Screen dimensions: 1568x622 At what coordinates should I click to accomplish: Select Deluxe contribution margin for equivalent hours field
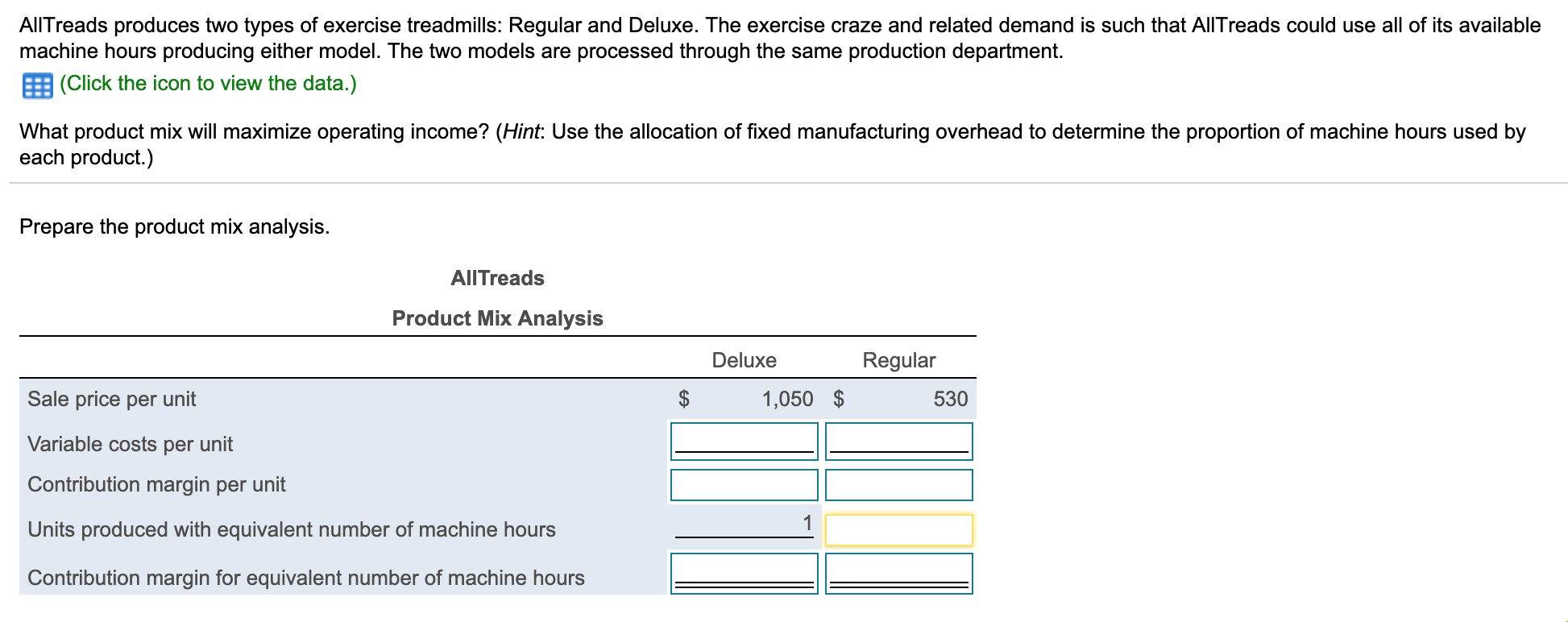[x=744, y=574]
